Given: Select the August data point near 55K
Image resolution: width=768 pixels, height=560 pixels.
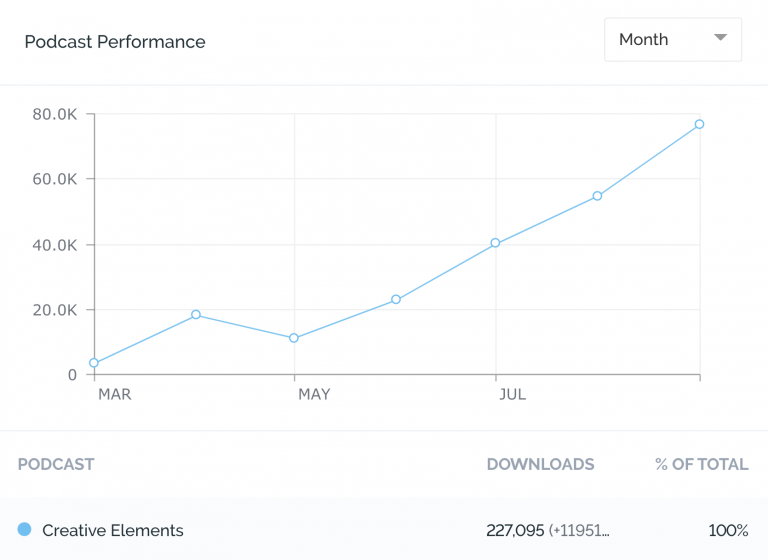Looking at the screenshot, I should (597, 196).
